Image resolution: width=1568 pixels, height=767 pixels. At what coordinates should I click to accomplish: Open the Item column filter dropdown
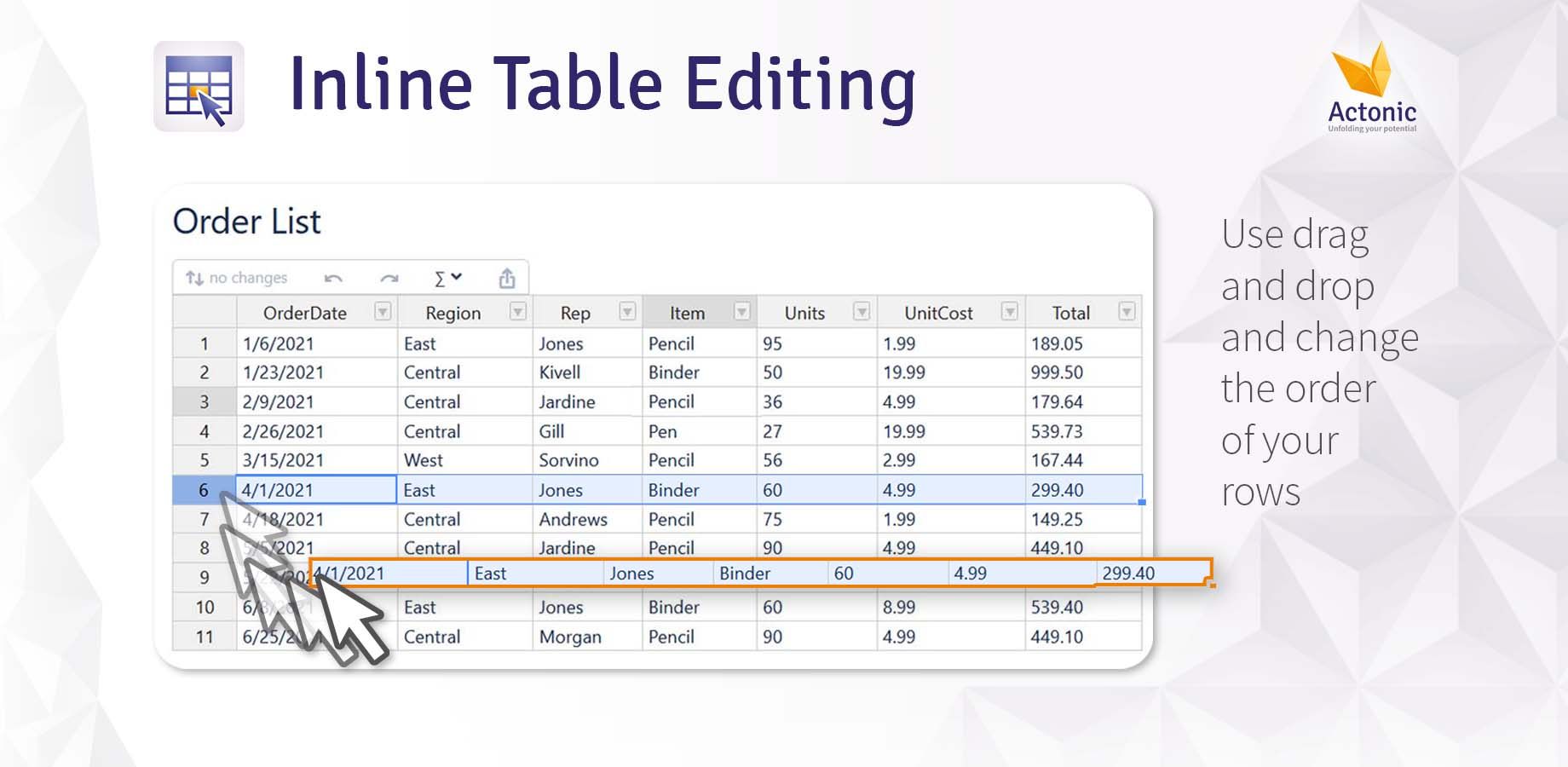742,312
